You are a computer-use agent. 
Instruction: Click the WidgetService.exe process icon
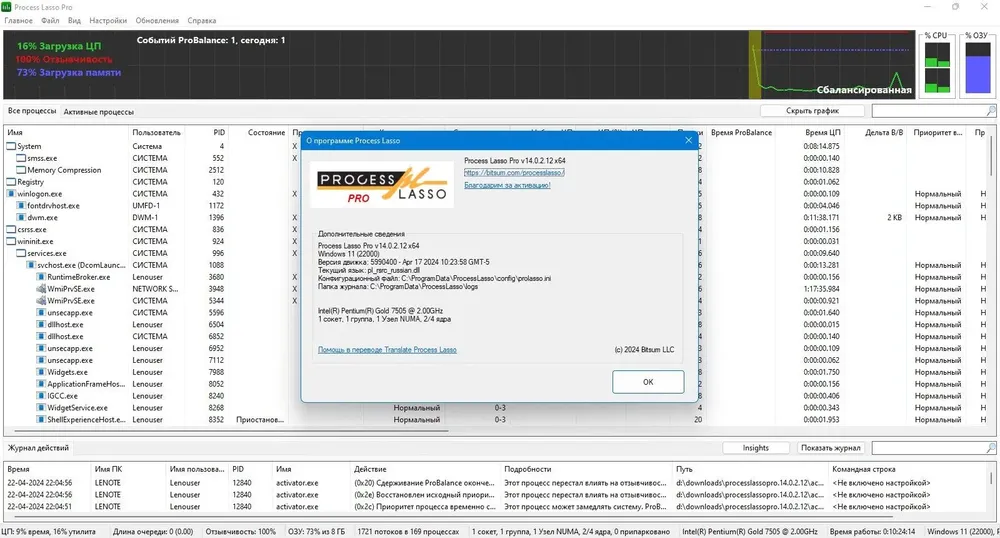[41, 408]
